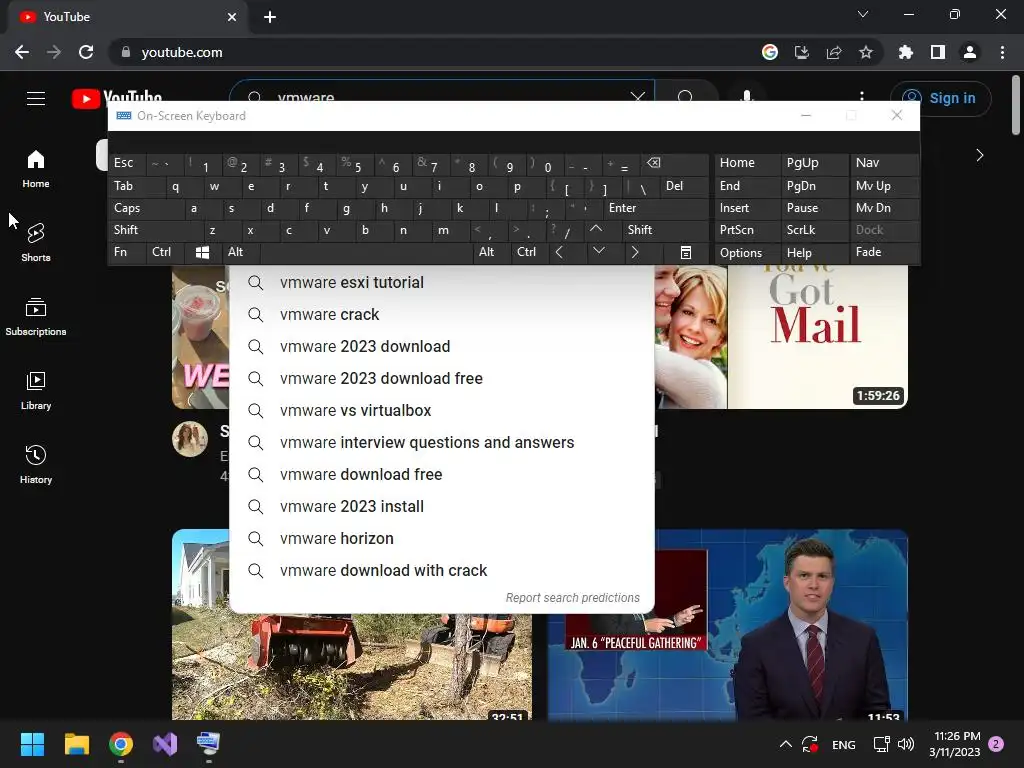
Task: Click the Sign in button
Action: click(940, 98)
